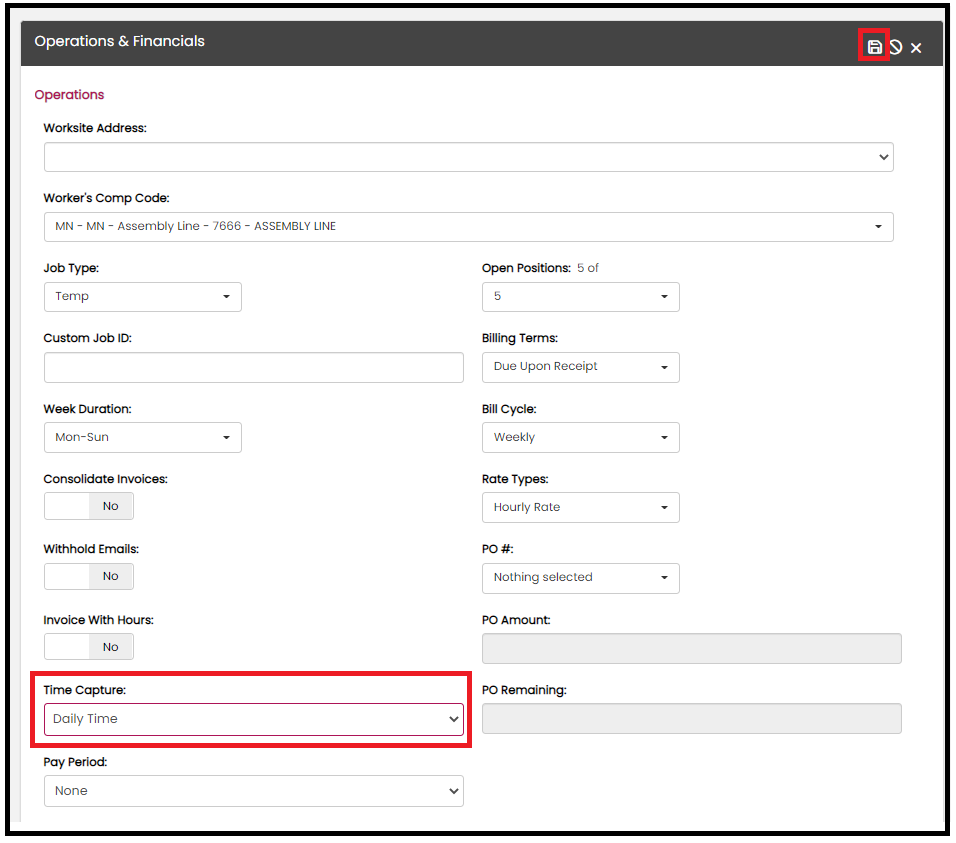Open the Bill Cycle dropdown
The image size is (956, 843).
(580, 438)
